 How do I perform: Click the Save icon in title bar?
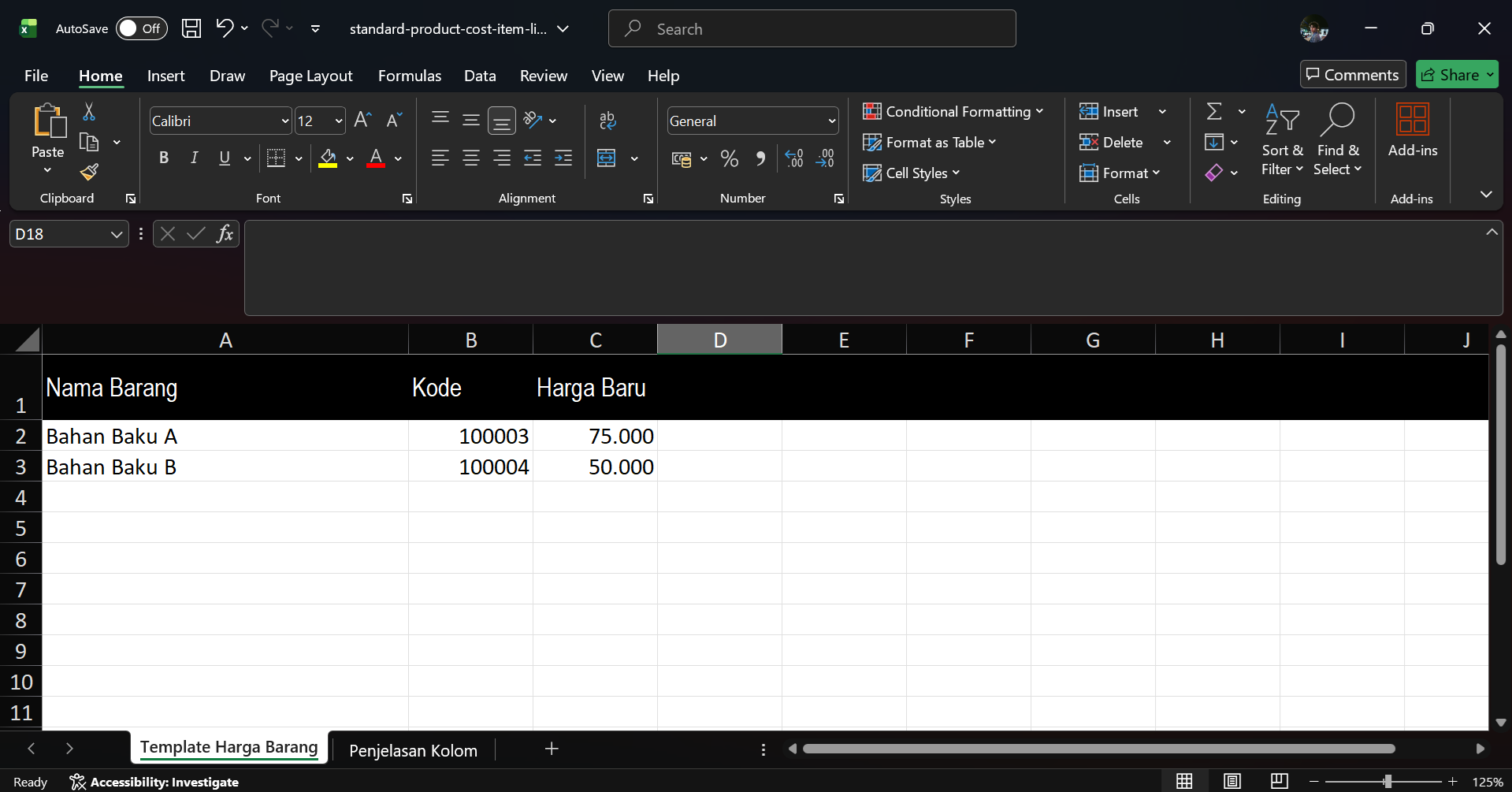[x=191, y=29]
